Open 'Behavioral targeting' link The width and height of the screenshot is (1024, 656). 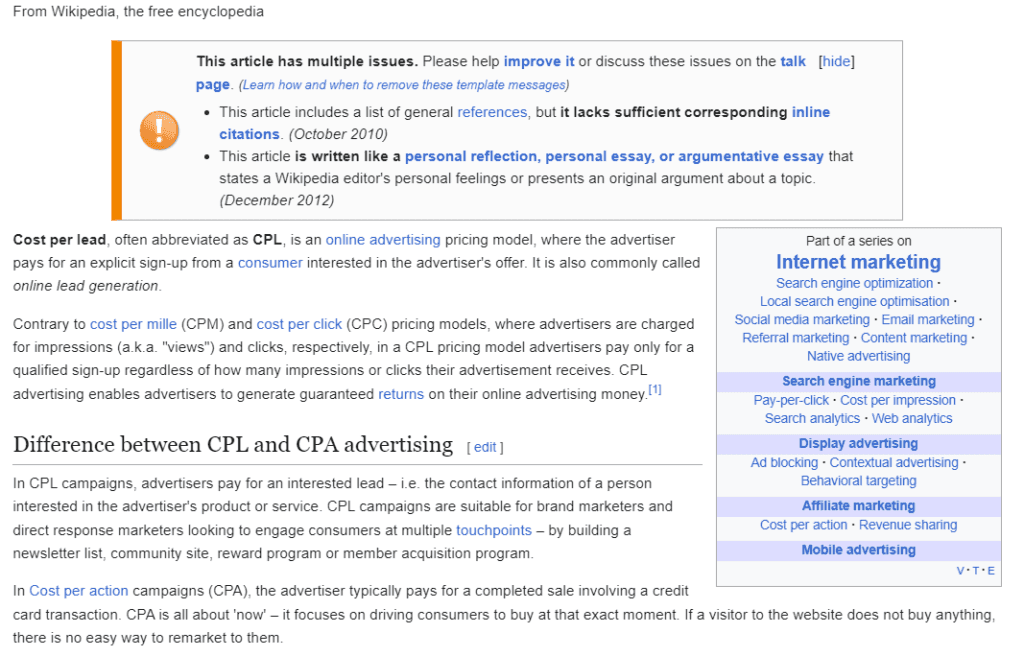click(x=858, y=481)
